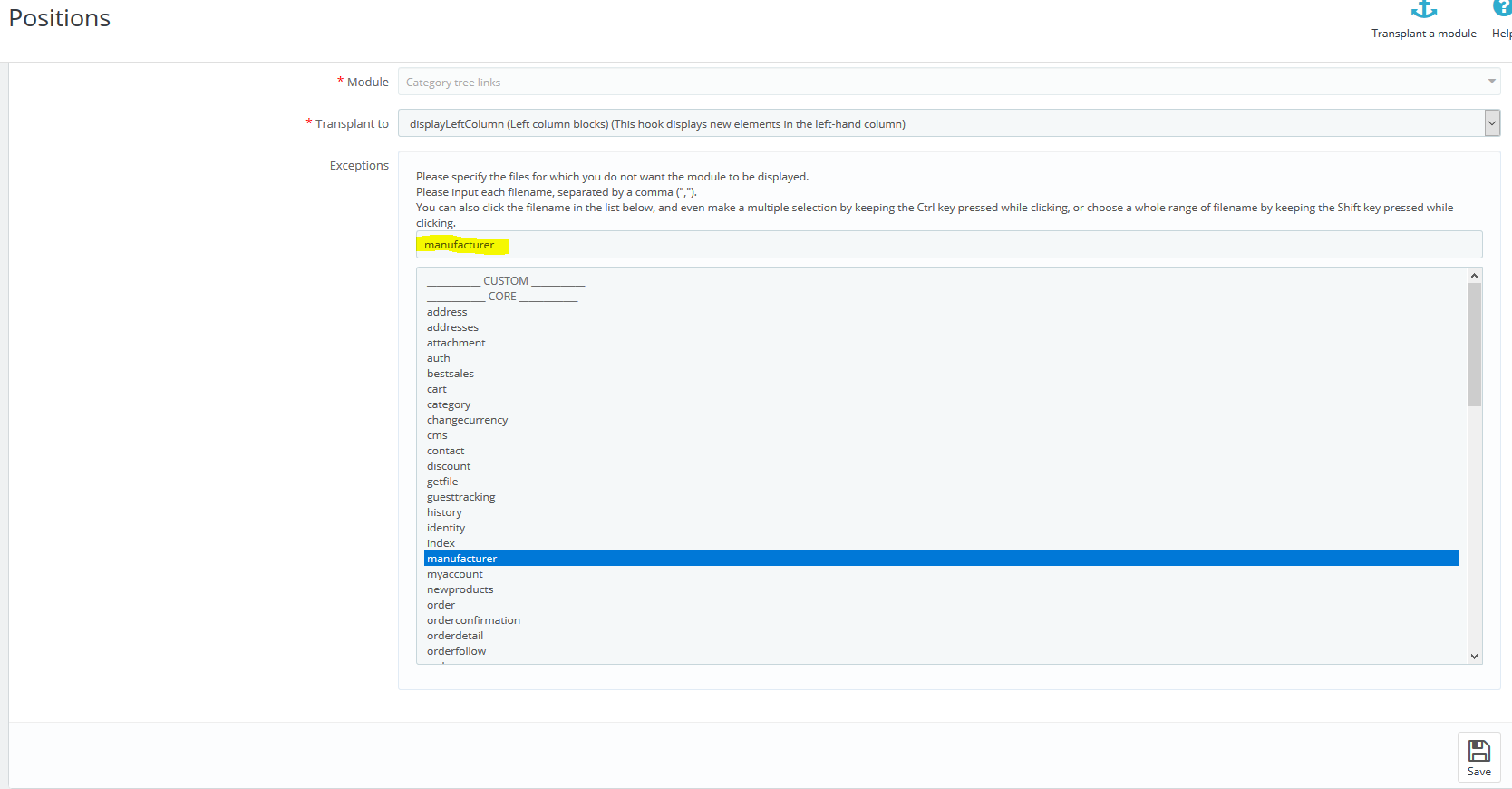Select 'orderdetail' in the exceptions list
Viewport: 1512px width, 789px height.
click(942, 636)
